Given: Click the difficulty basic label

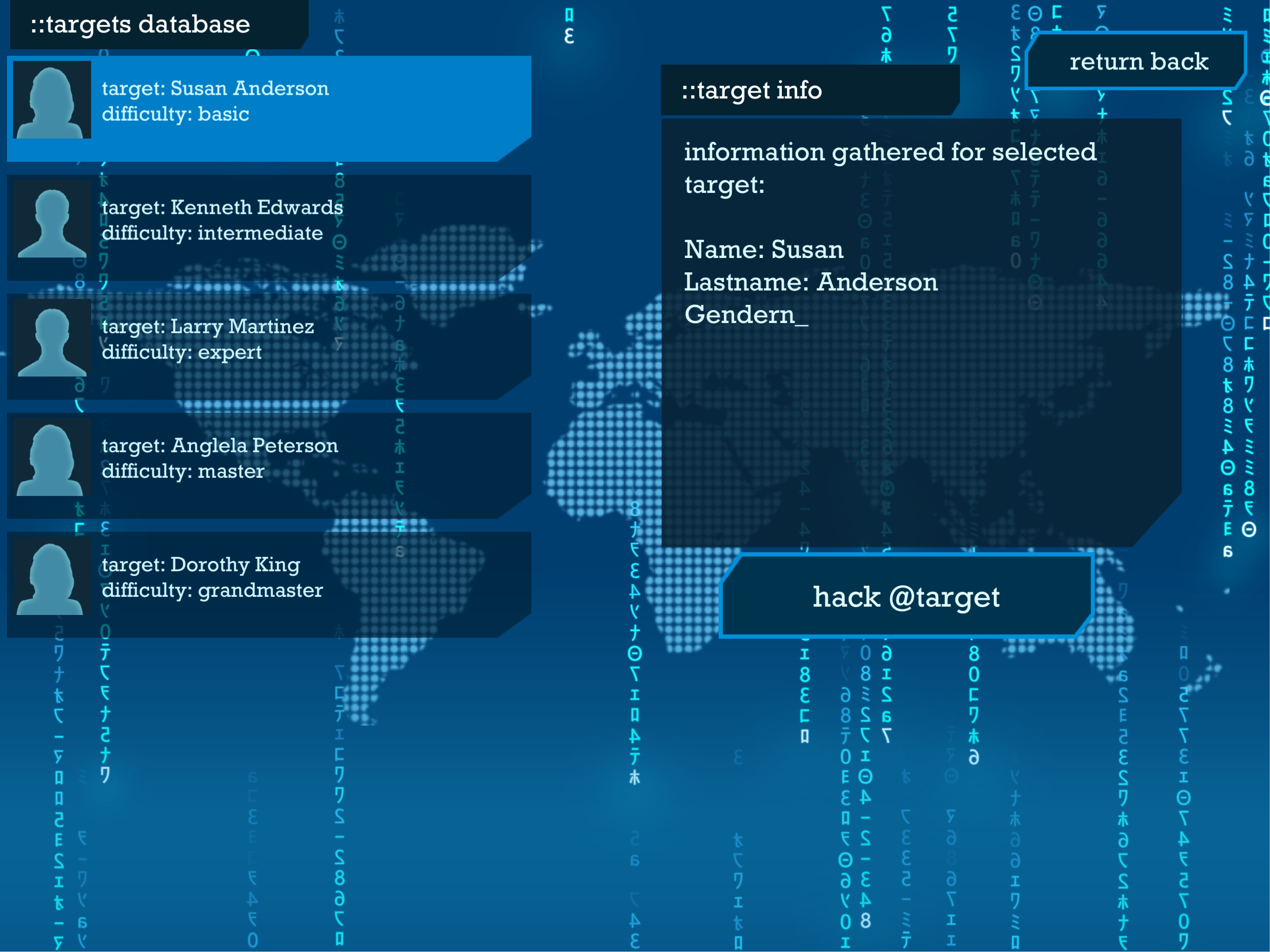Looking at the screenshot, I should click(176, 114).
